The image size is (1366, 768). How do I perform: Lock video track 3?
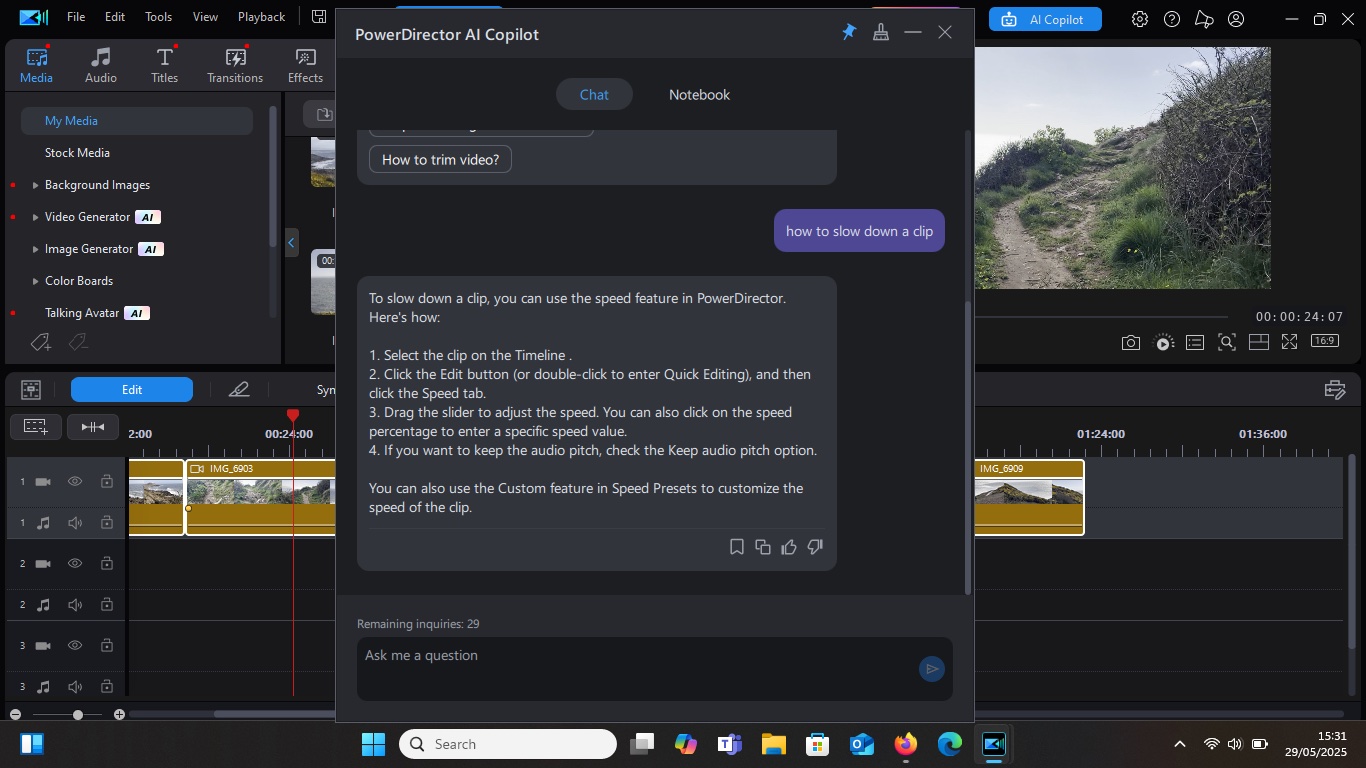point(106,646)
